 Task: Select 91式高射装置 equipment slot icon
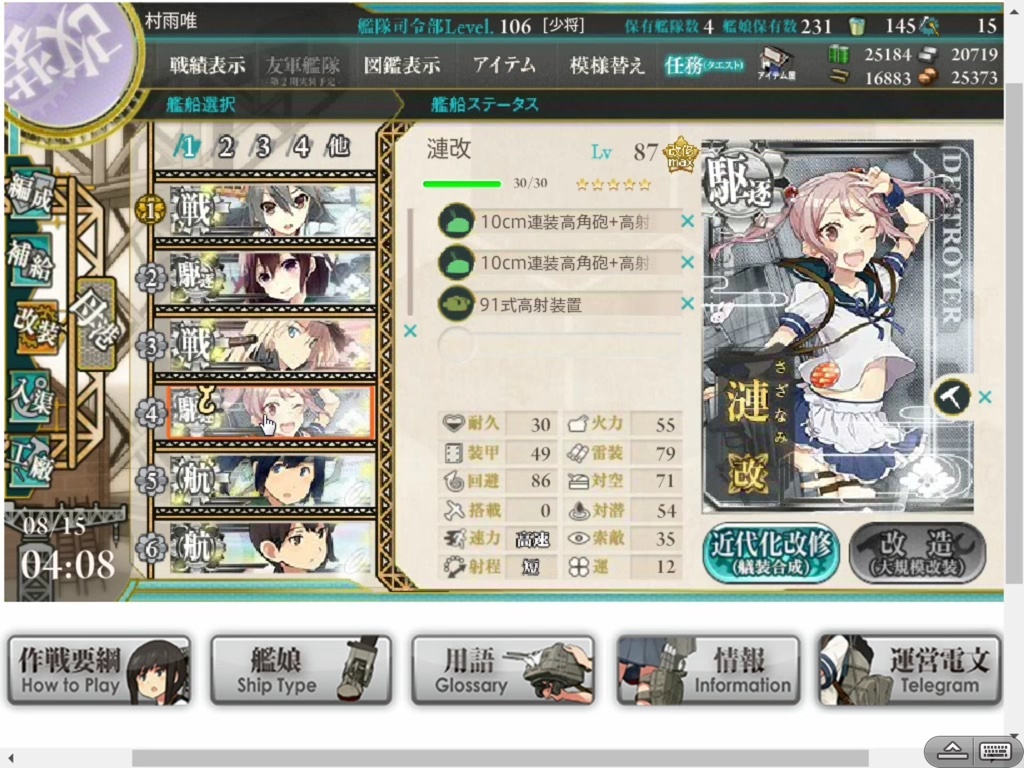456,304
